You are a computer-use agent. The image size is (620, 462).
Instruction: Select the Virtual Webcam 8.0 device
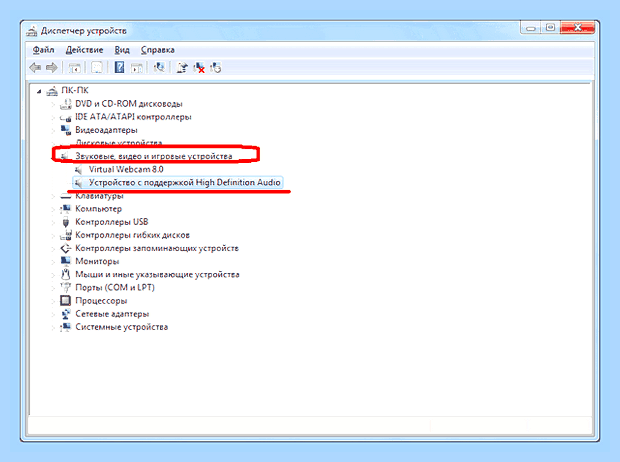click(126, 169)
